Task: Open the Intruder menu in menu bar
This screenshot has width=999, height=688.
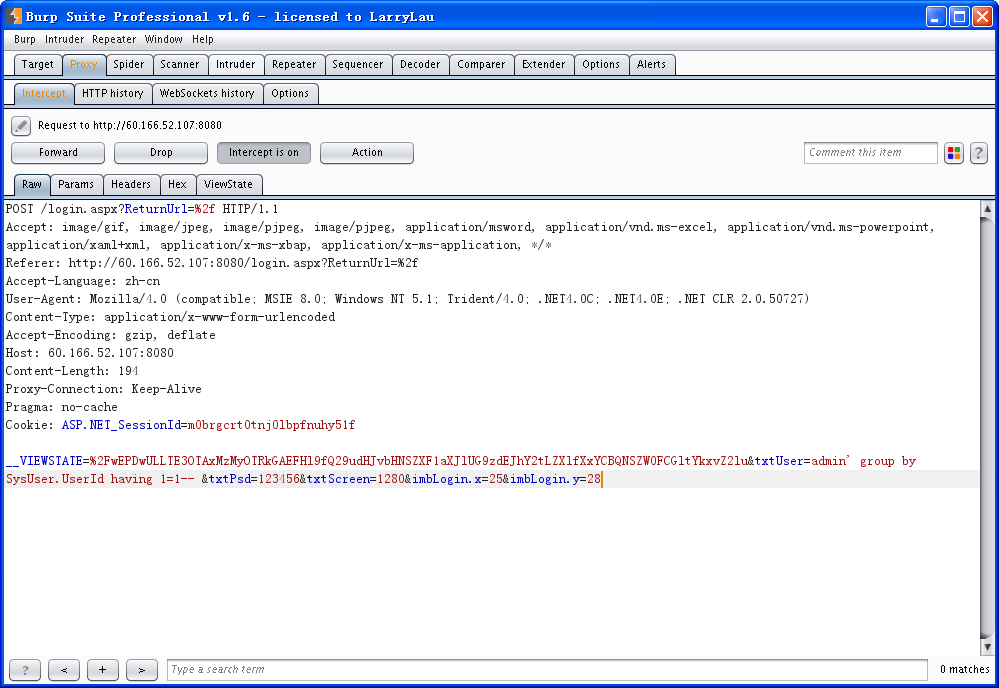Action: click(x=64, y=39)
